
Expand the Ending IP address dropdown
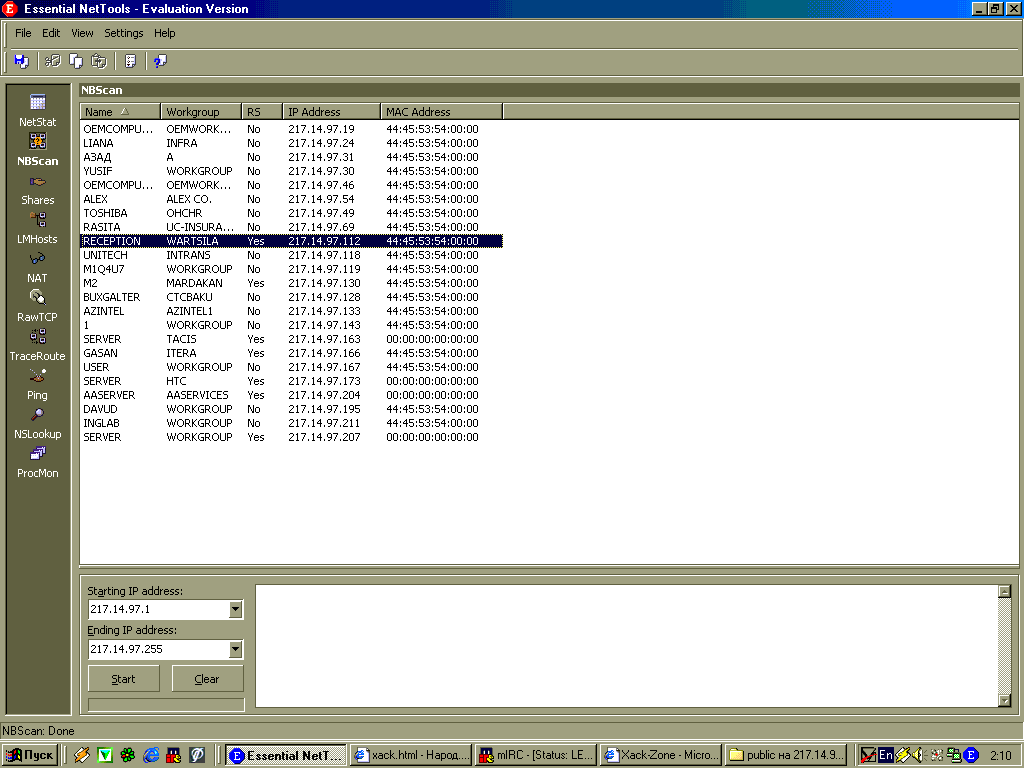click(x=236, y=649)
